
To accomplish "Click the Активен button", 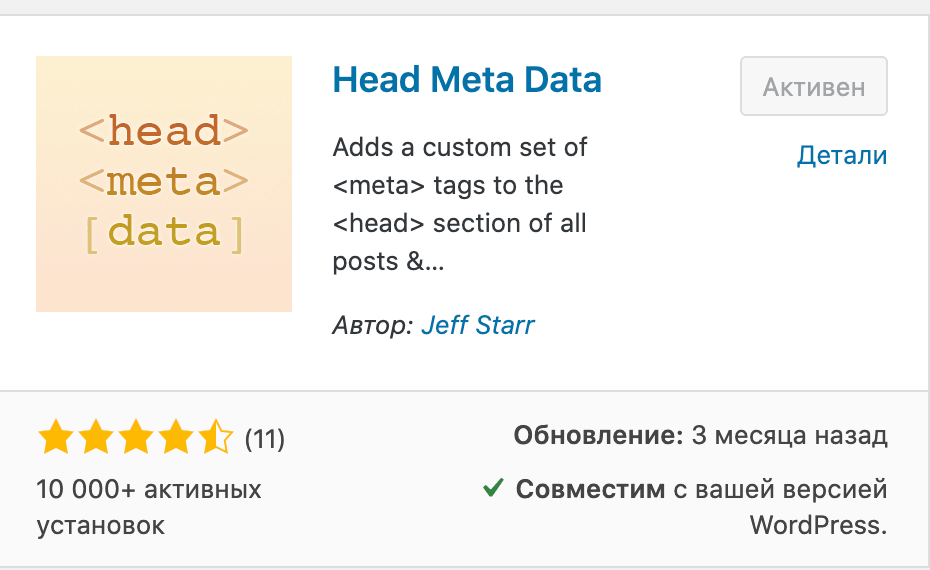I will [814, 87].
